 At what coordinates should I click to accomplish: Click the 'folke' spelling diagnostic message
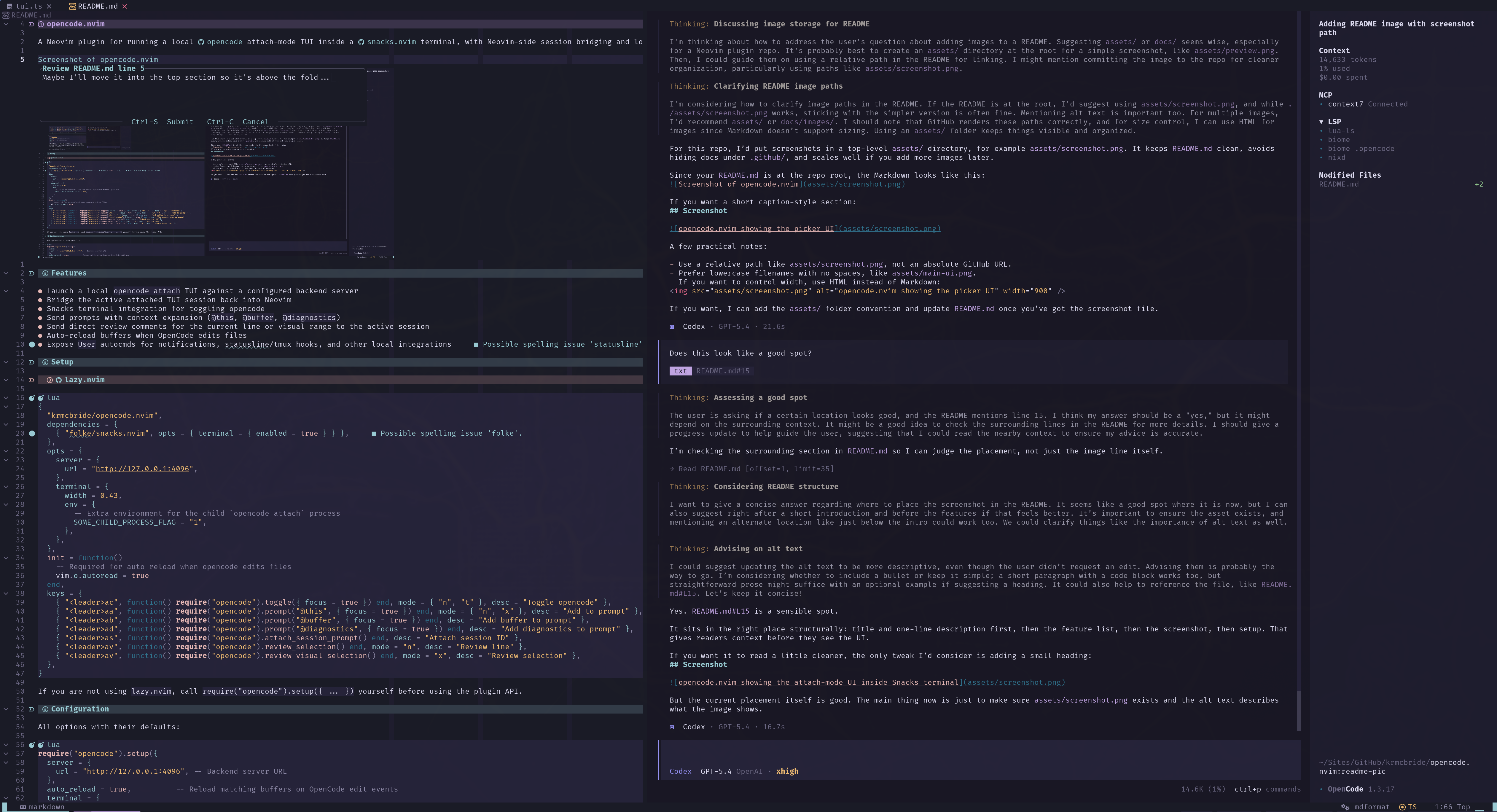pos(447,433)
